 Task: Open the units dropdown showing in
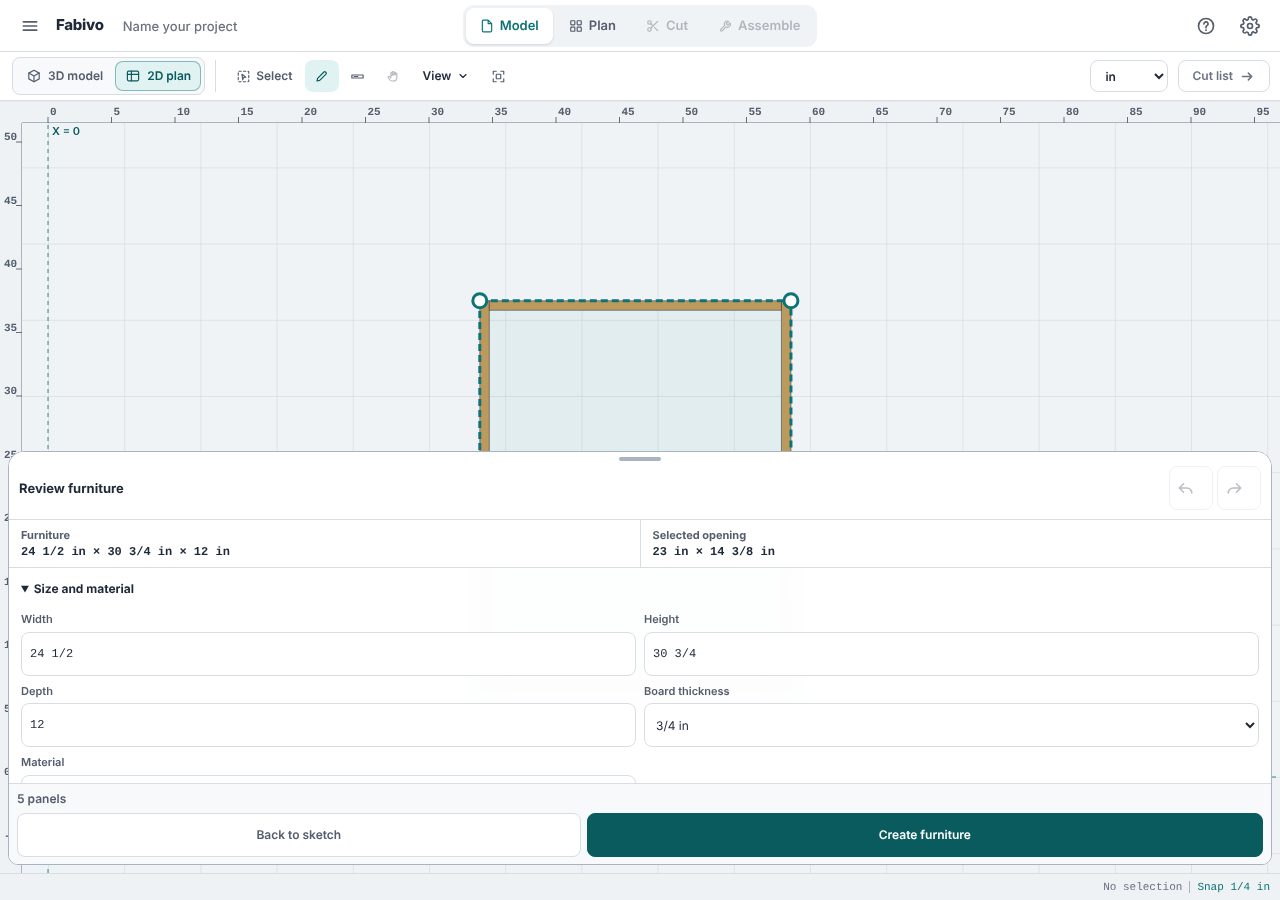click(1129, 76)
